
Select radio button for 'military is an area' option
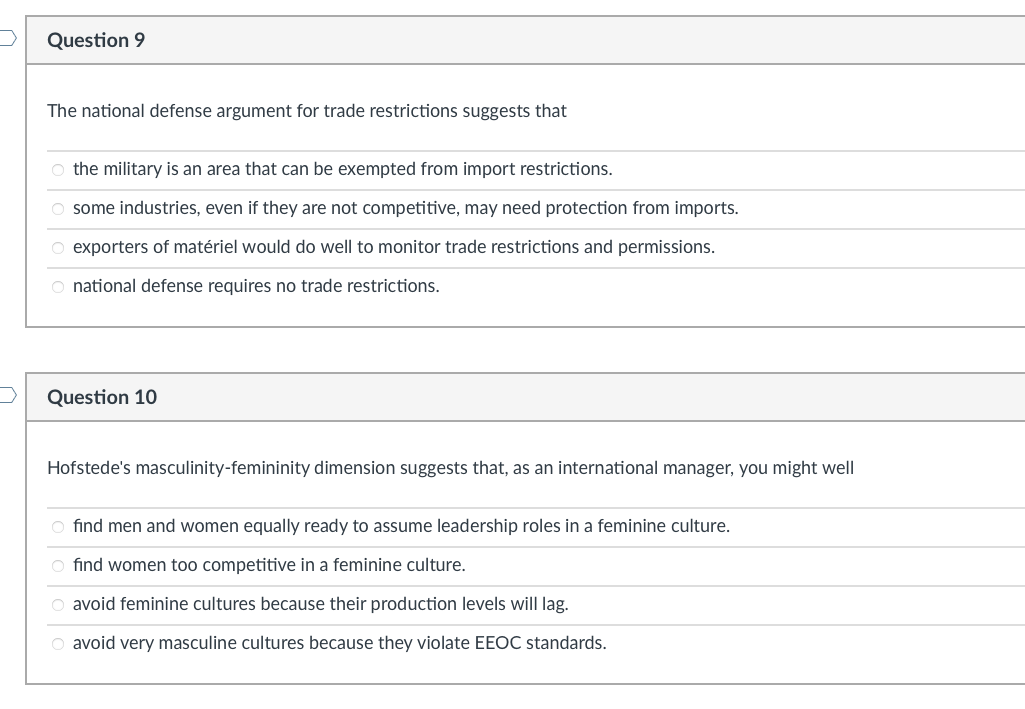58,170
